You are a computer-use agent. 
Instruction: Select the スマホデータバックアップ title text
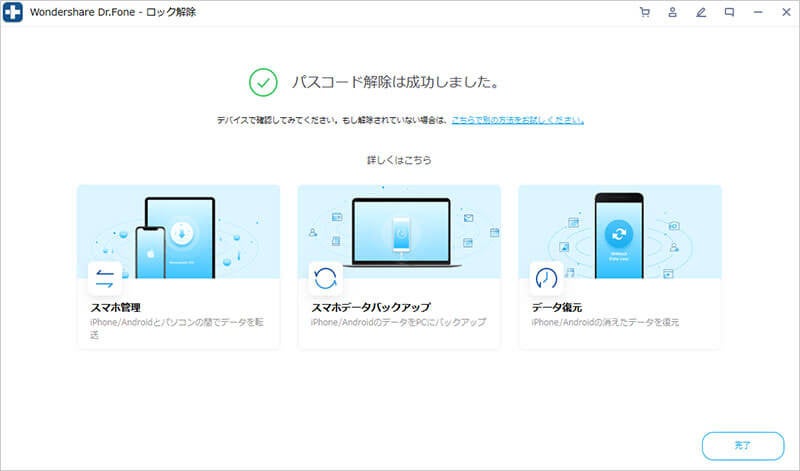point(371,307)
